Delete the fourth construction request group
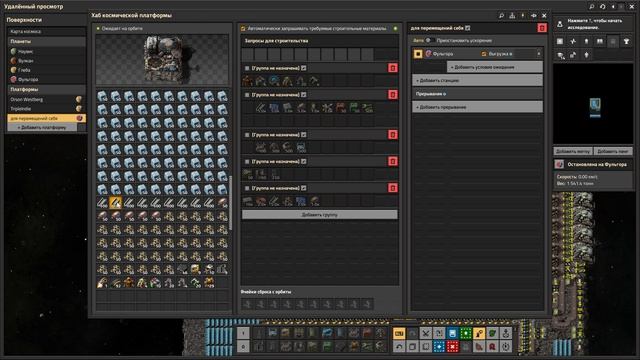The image size is (640, 360). (x=393, y=162)
